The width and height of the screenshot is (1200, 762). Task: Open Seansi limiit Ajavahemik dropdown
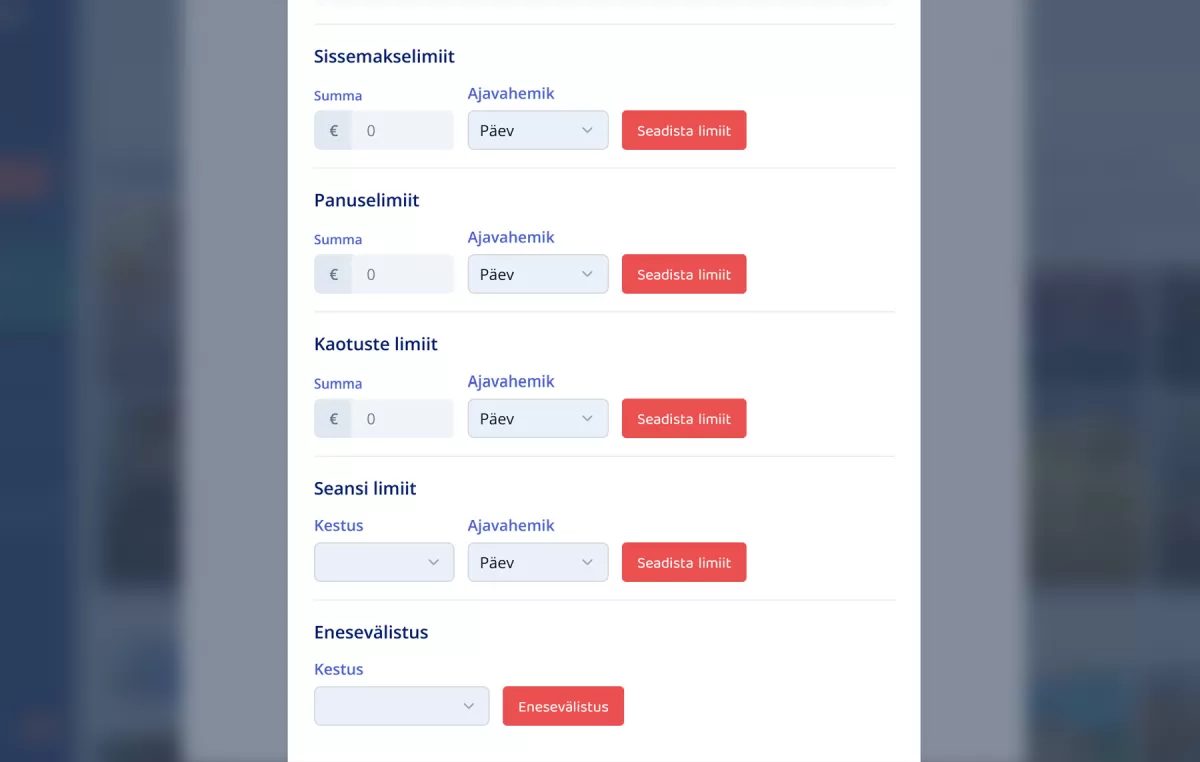coord(538,562)
